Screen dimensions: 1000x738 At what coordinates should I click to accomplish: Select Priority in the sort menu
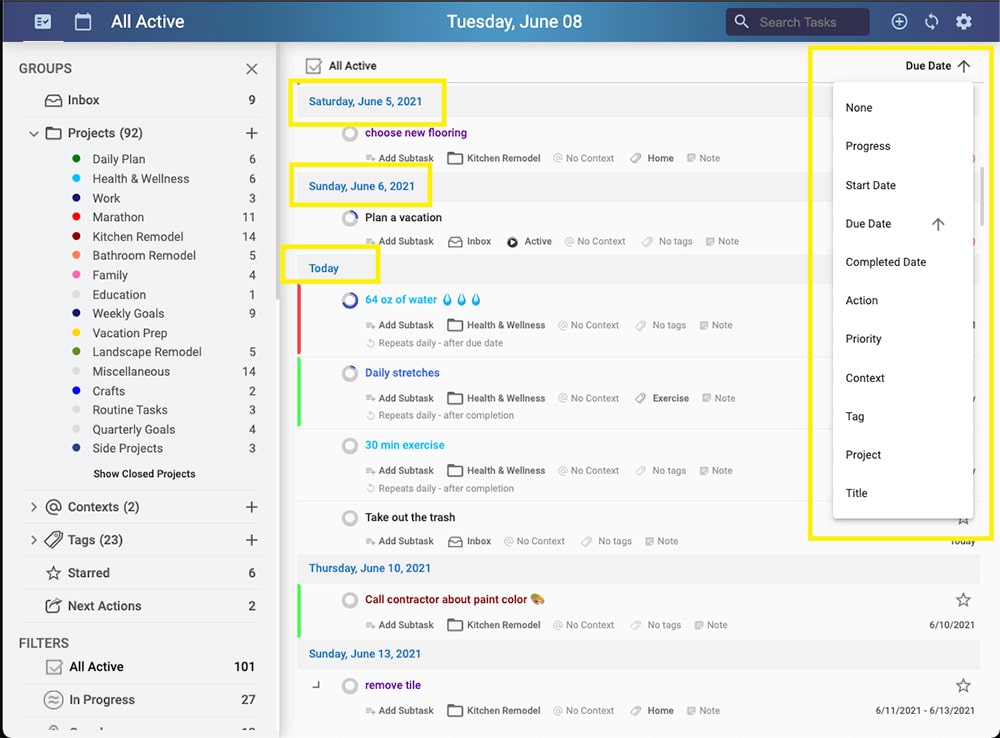(x=863, y=339)
